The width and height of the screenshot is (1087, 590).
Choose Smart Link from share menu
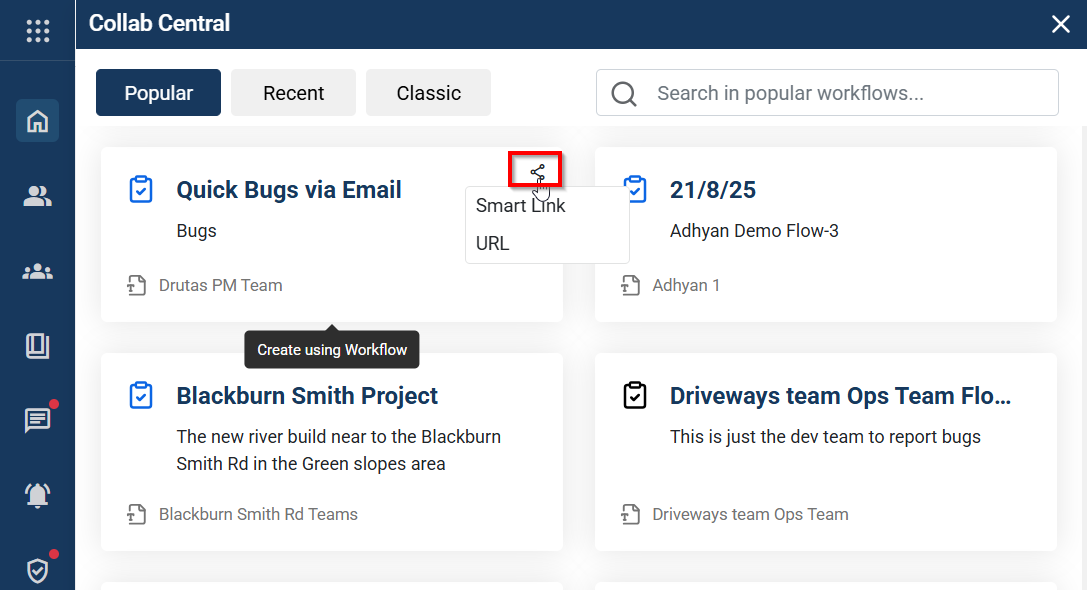coord(521,206)
